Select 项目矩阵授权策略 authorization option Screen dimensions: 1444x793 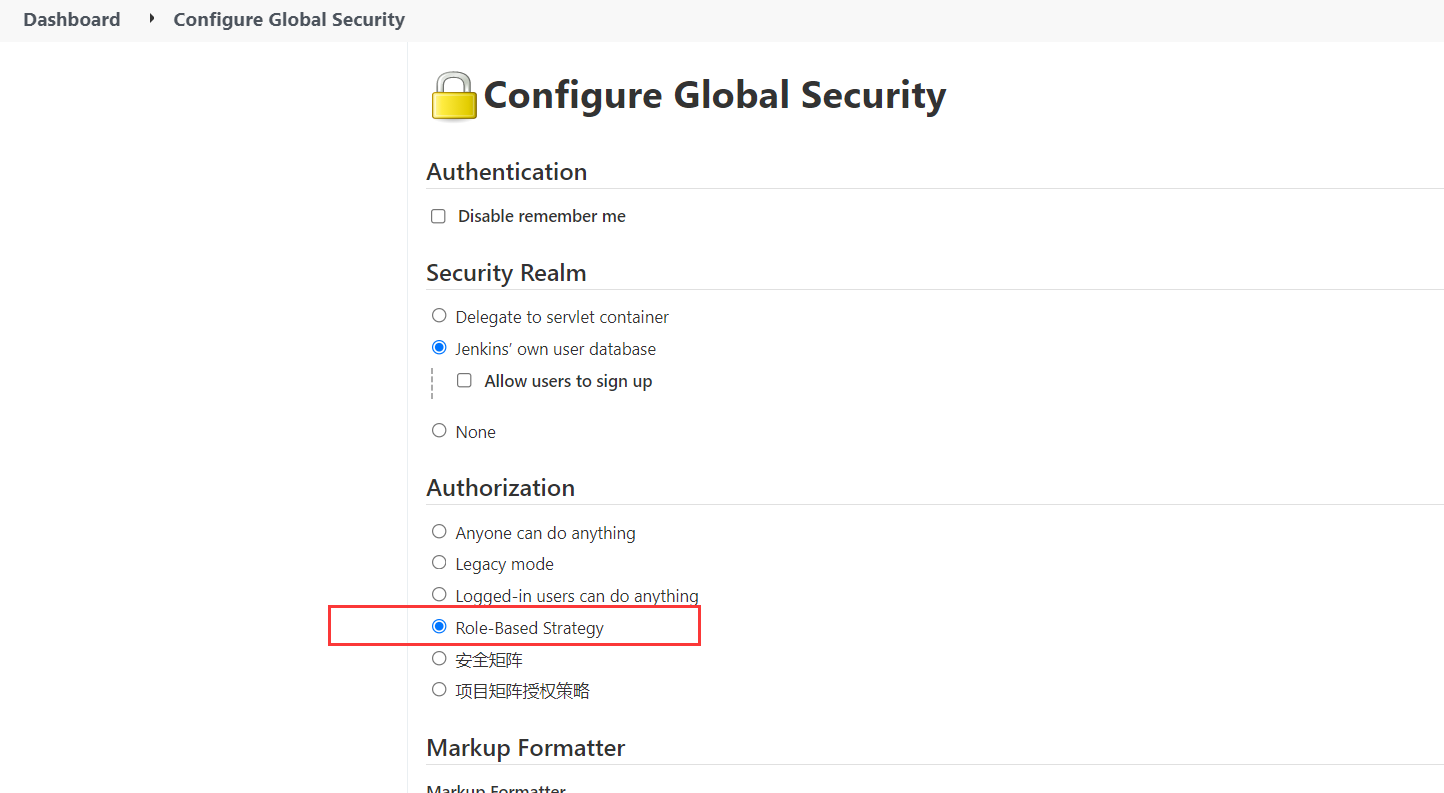pos(439,690)
